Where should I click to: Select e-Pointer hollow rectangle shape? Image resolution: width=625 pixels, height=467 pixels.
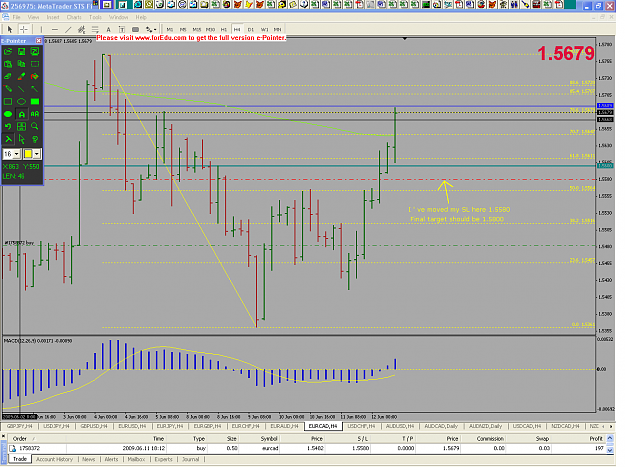coord(8,102)
